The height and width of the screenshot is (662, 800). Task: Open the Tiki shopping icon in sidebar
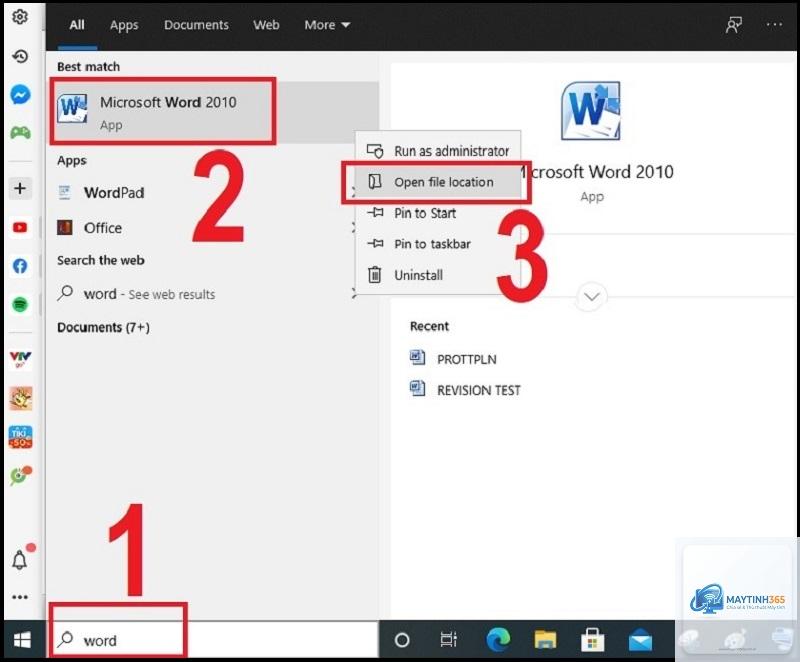coord(20,437)
